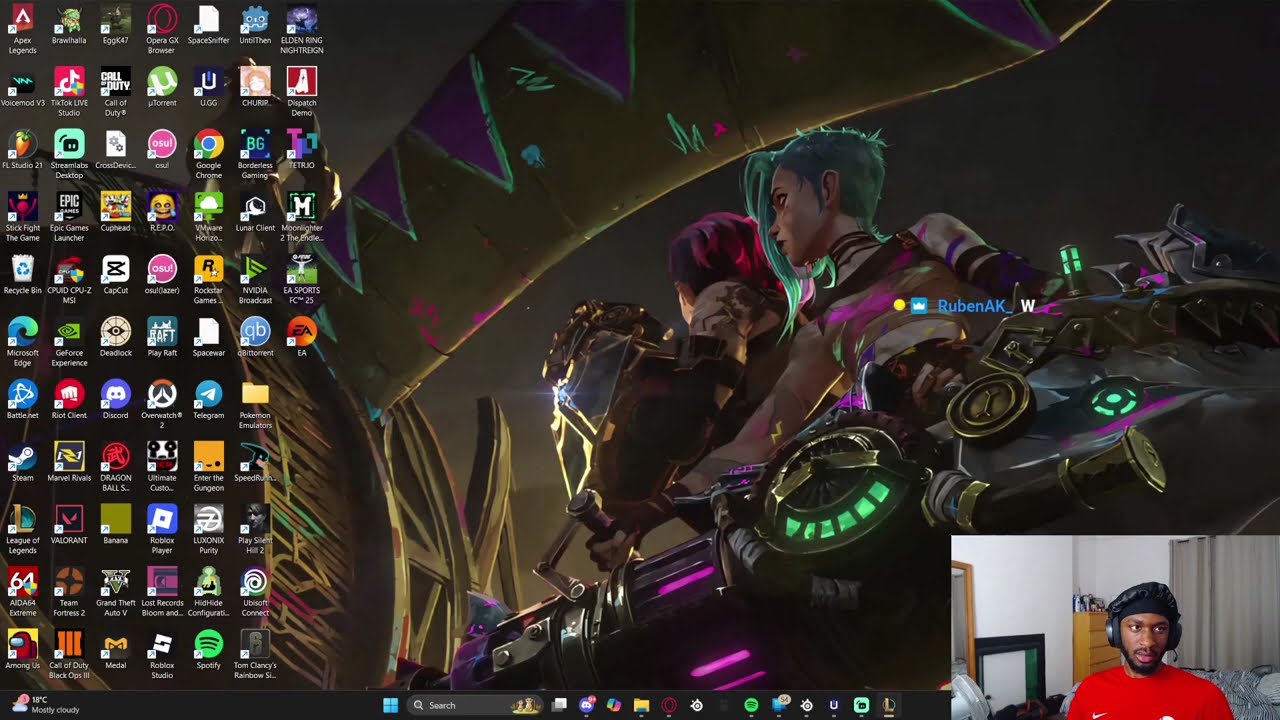Image resolution: width=1280 pixels, height=720 pixels.
Task: Select the Telegram desktop icon
Action: coord(208,400)
